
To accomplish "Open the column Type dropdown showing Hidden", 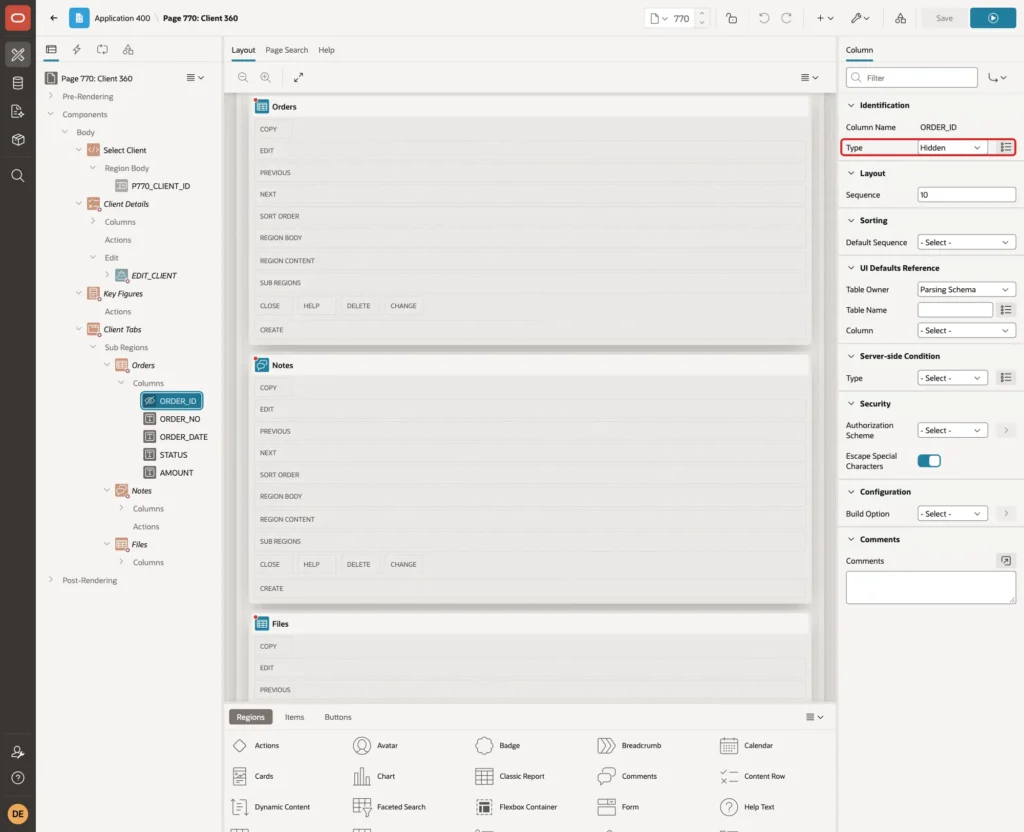I will [952, 148].
